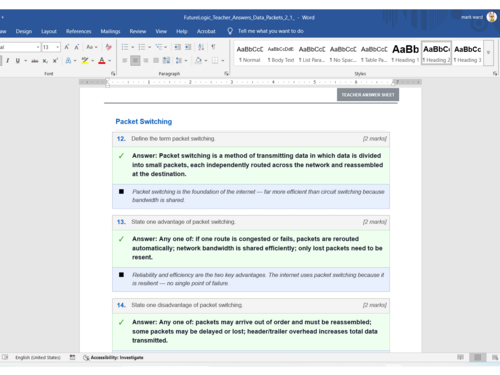Switch to the References tab
500x375 pixels.
point(78,31)
